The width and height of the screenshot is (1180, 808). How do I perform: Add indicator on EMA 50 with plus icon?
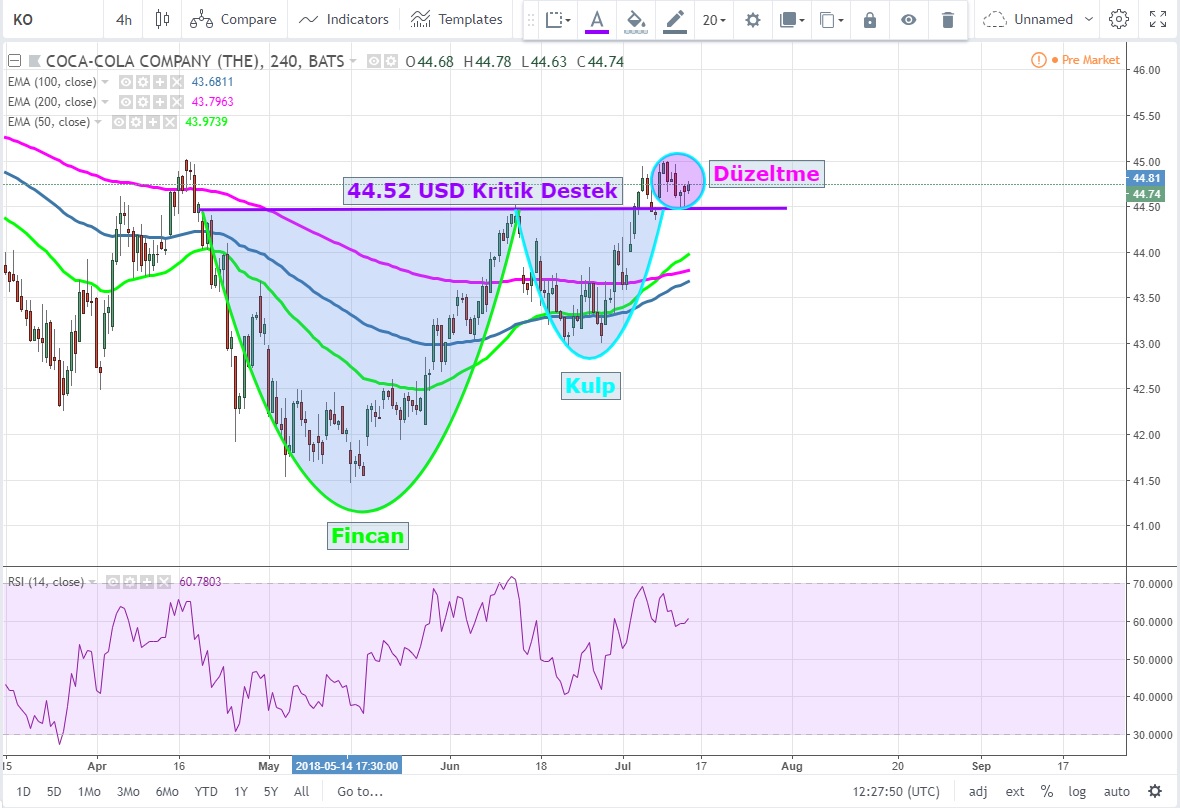[153, 122]
